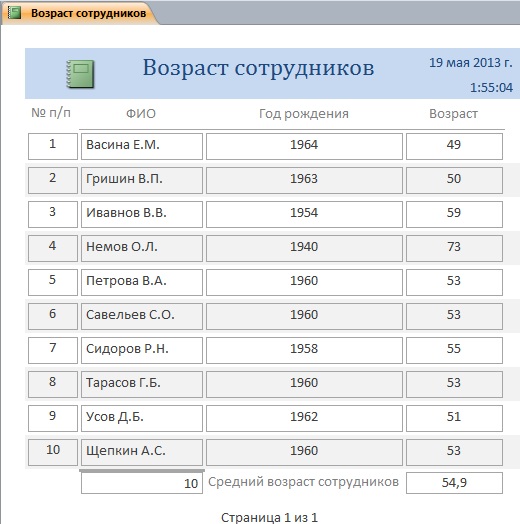This screenshot has height=524, width=520.
Task: Select the cell 'Савельев С.О.'
Action: pyautogui.click(x=142, y=316)
